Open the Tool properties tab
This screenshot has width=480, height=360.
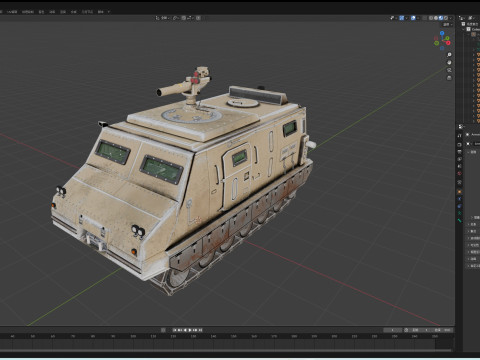pos(459,136)
